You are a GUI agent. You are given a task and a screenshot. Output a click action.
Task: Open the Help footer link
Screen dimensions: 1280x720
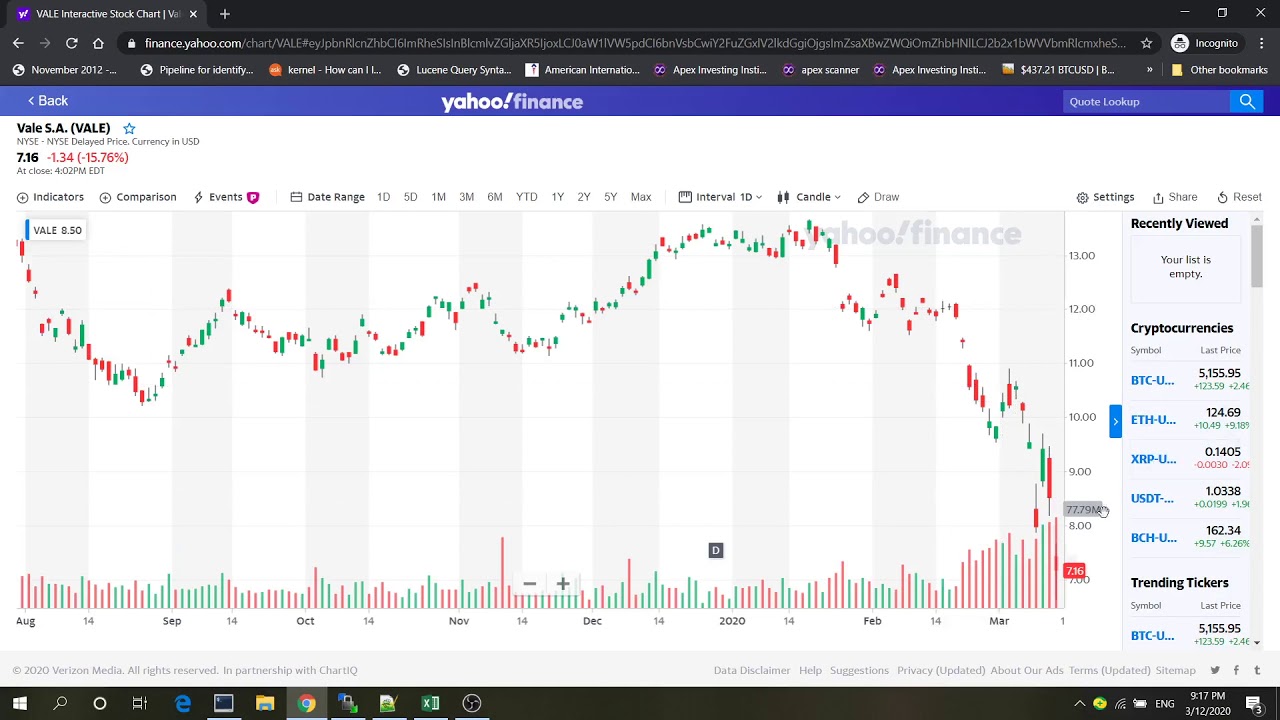pos(810,670)
